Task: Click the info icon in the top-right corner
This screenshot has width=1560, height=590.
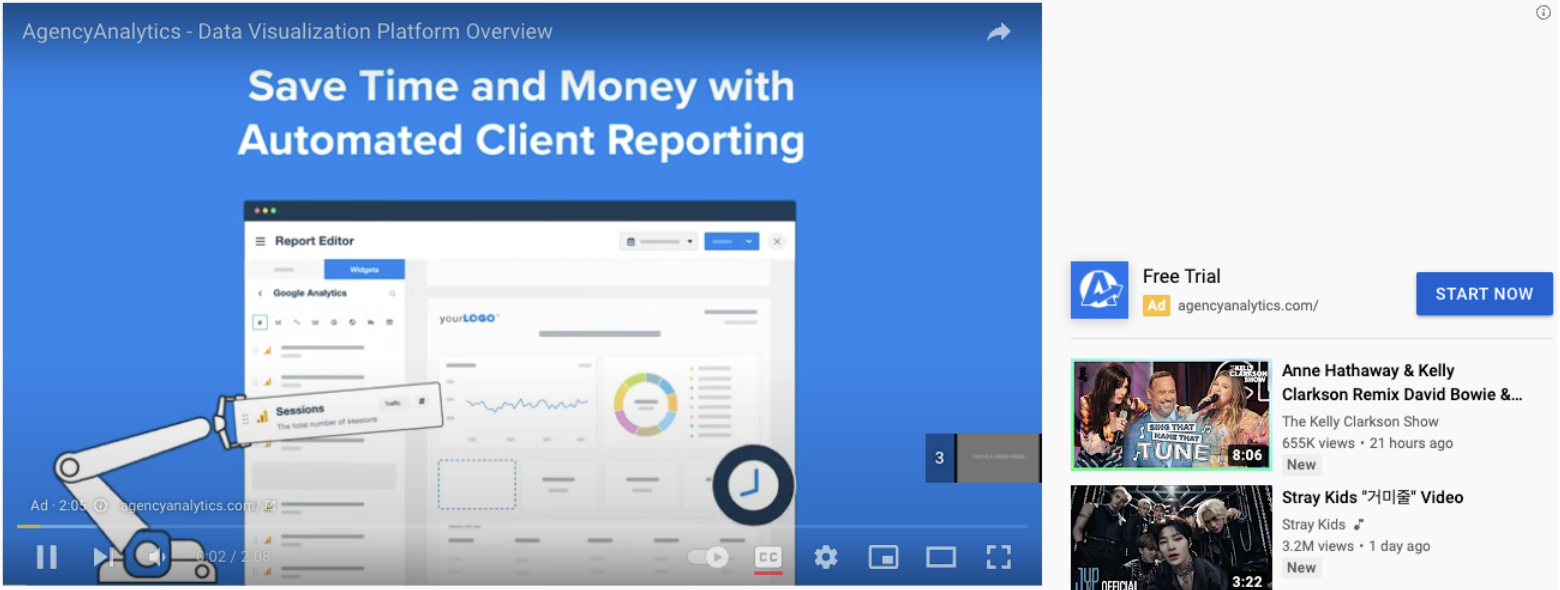Action: point(1543,12)
